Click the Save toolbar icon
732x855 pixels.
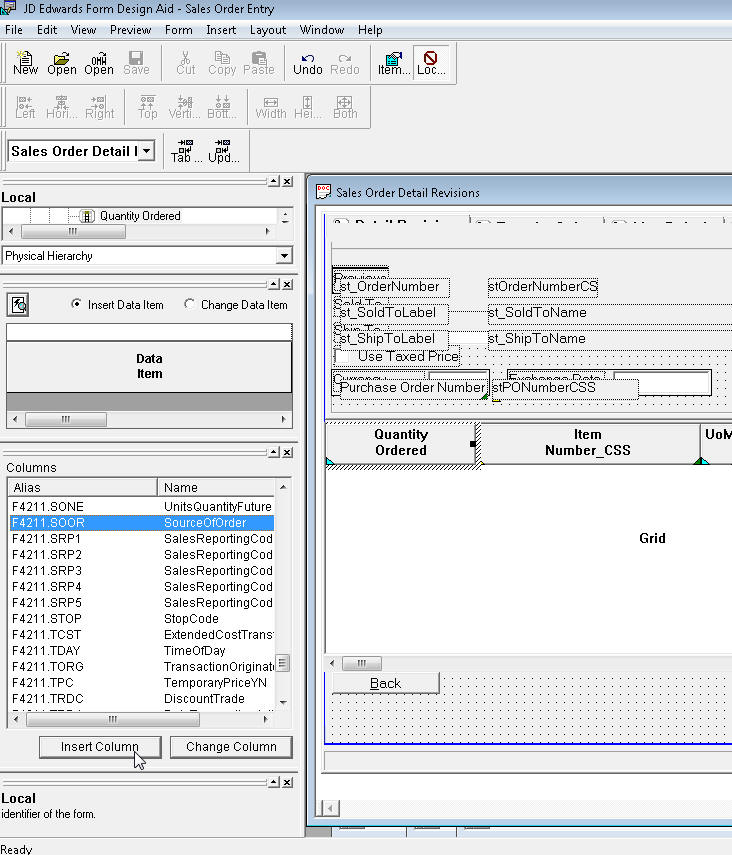(136, 63)
